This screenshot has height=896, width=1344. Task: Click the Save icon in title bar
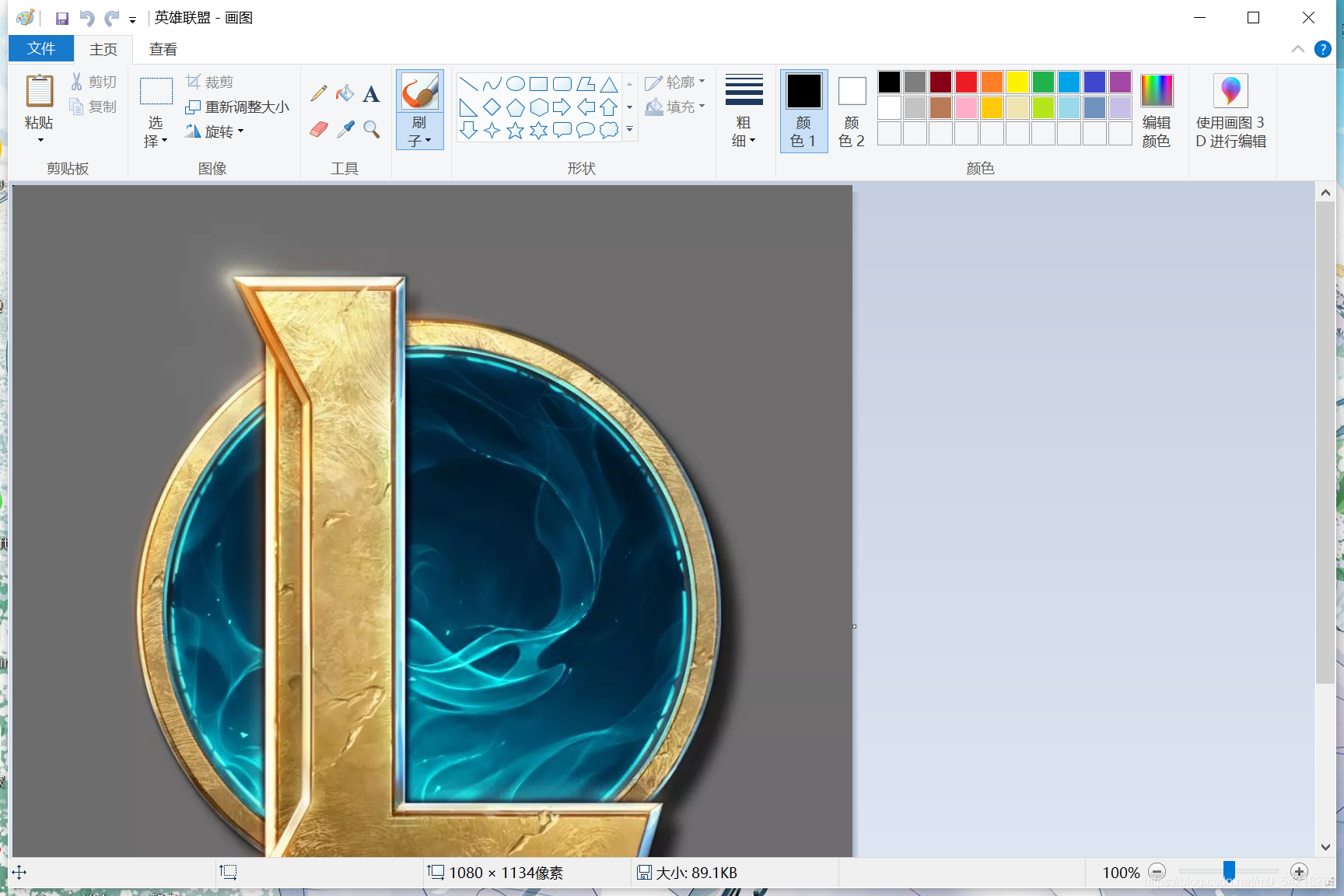pos(62,18)
